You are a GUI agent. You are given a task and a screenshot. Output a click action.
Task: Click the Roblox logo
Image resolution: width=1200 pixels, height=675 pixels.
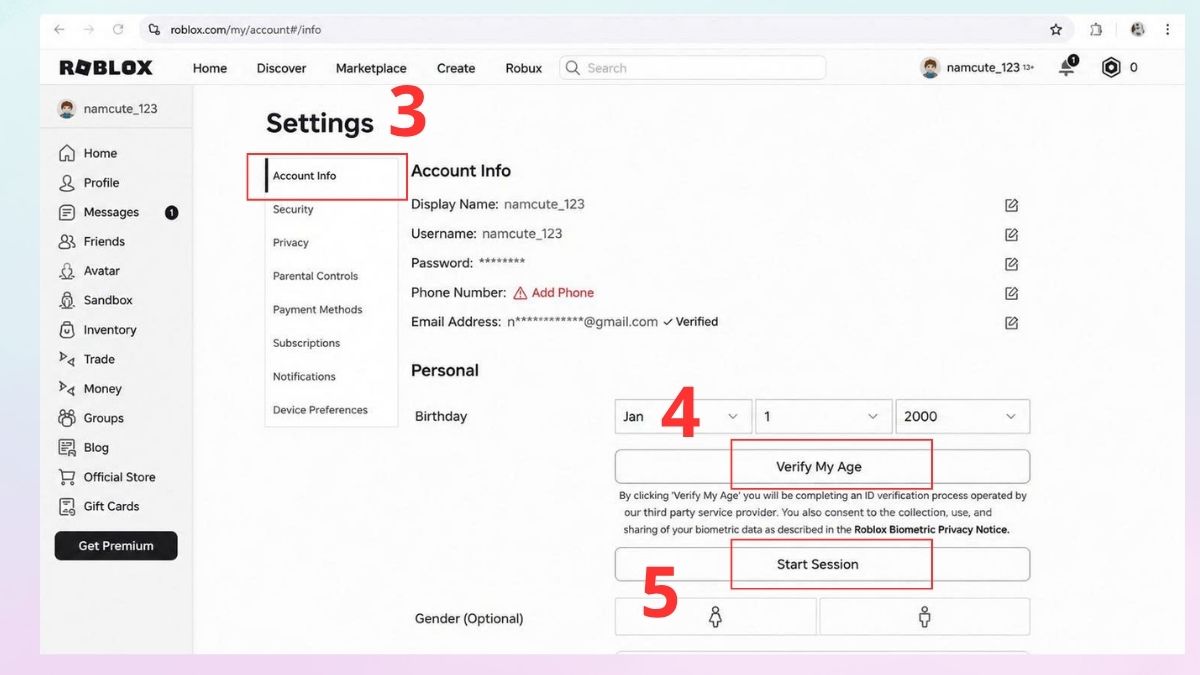tap(106, 68)
